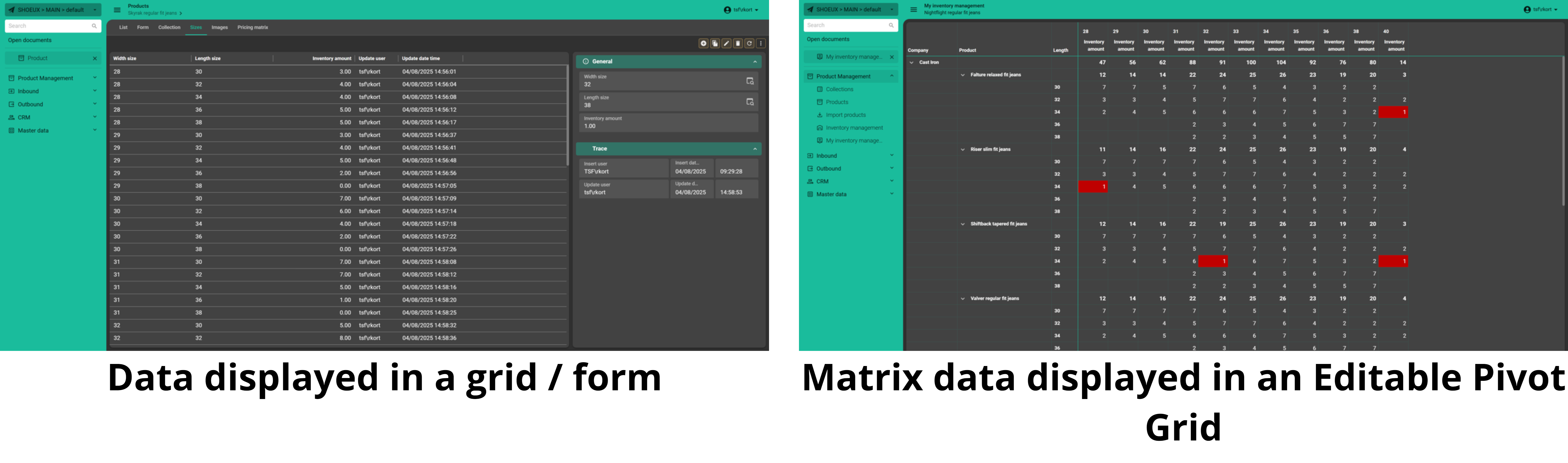Collapse Product Management in right screen sidebar
This screenshot has width=1568, height=463.
[x=892, y=76]
